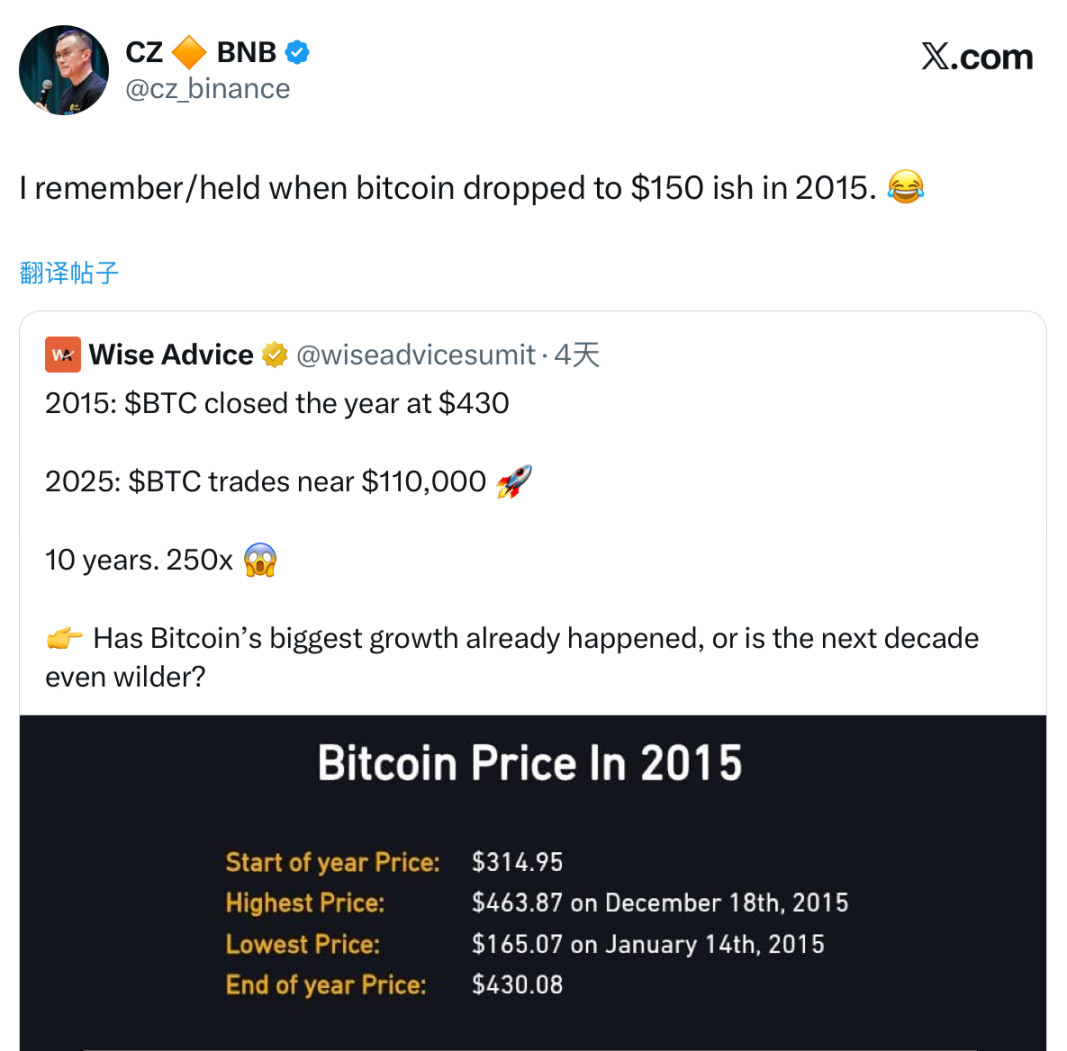
Task: Click the orange diamond icon after CZ
Action: (x=189, y=52)
